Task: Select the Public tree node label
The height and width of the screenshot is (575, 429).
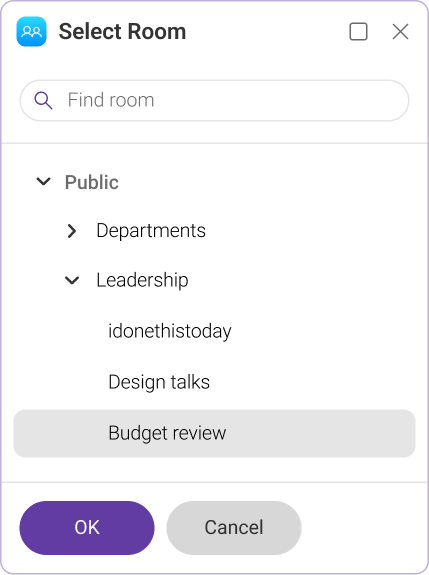Action: [92, 182]
